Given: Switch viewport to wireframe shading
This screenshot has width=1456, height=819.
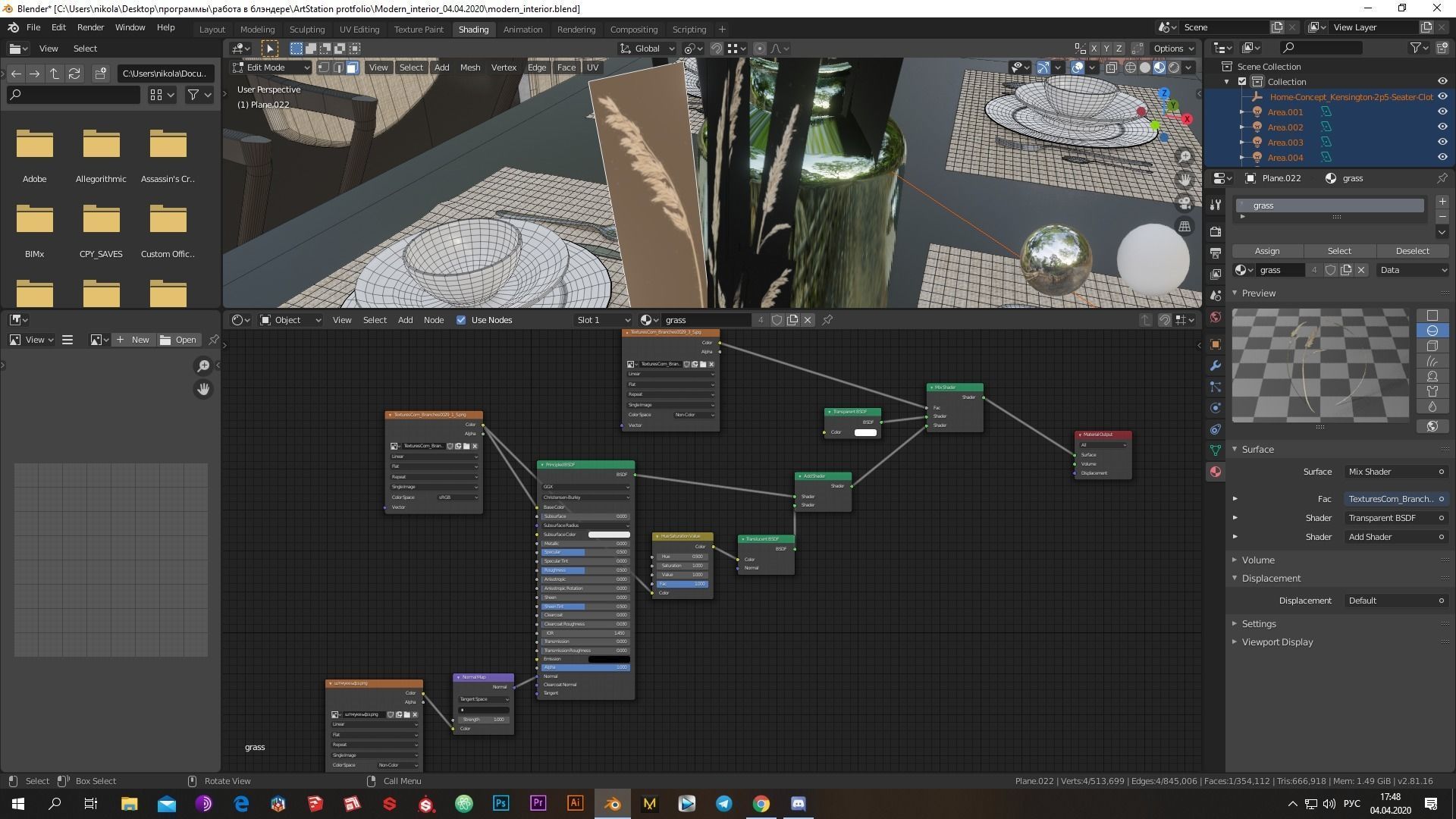Looking at the screenshot, I should click(x=1131, y=67).
